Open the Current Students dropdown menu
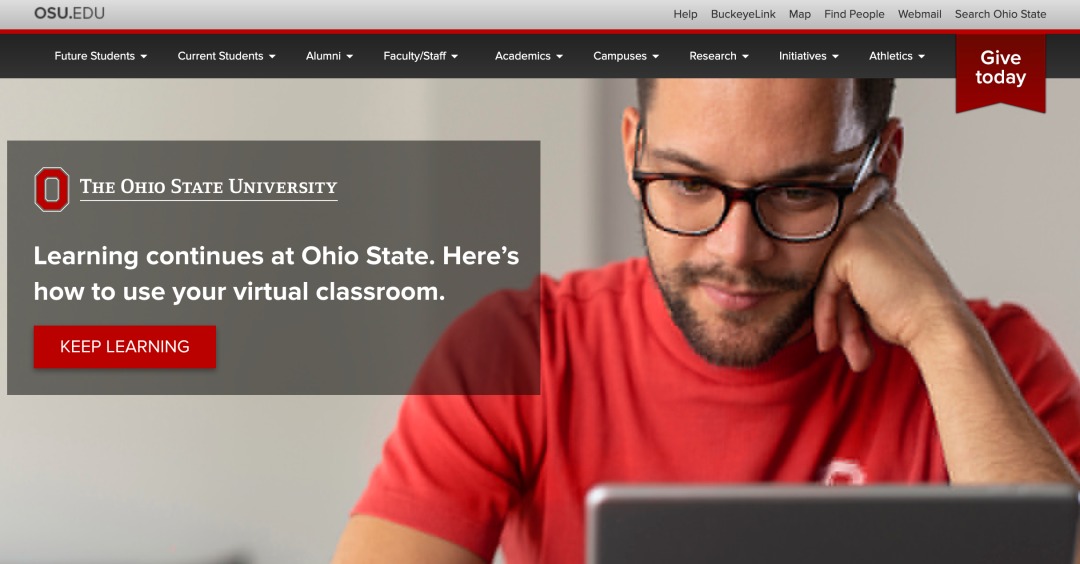 coord(227,56)
